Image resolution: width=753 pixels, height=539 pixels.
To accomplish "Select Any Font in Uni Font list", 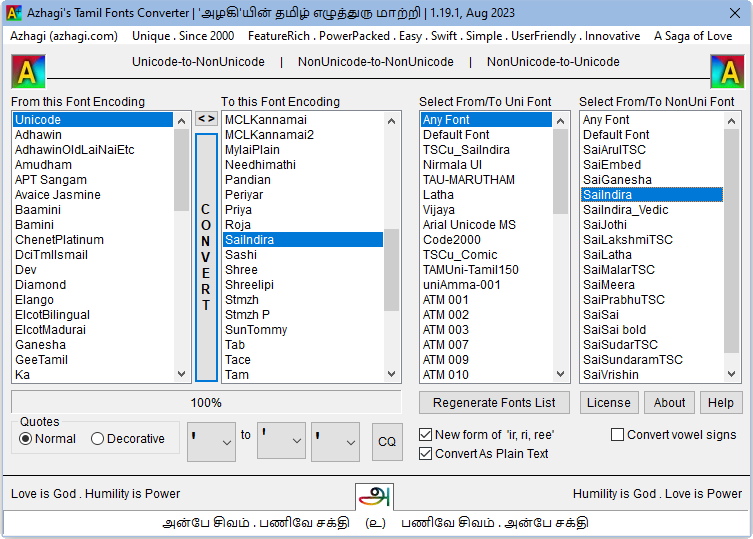I will (x=486, y=120).
